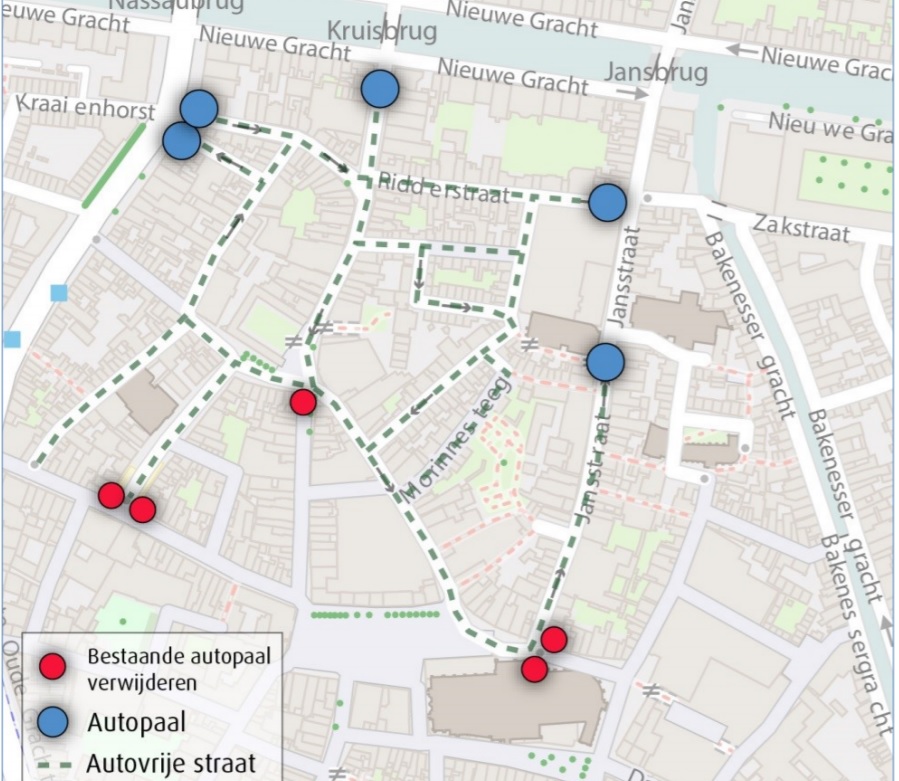Image resolution: width=899 pixels, height=781 pixels.
Task: Select the 'Autovrije straat' legend text
Action: pos(170,765)
